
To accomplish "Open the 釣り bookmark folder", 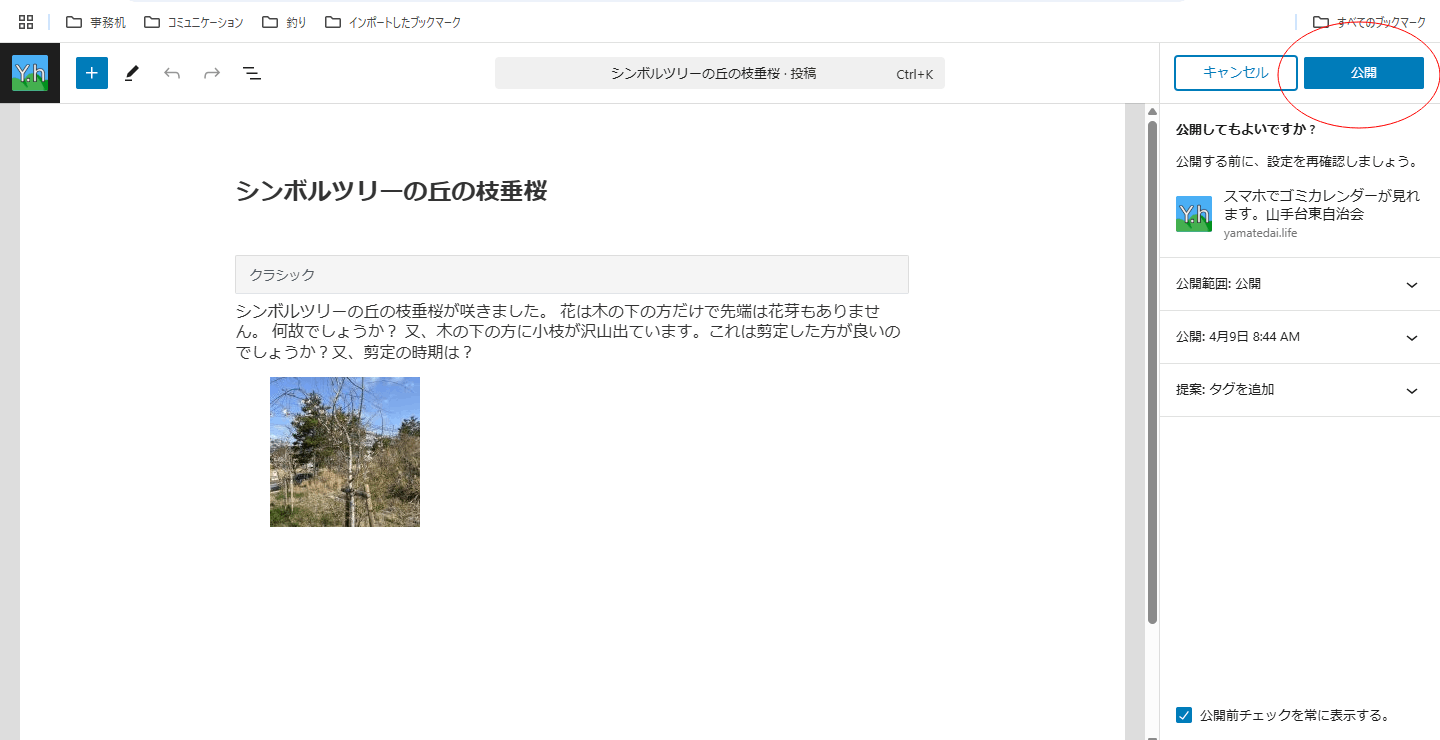I will coord(285,22).
